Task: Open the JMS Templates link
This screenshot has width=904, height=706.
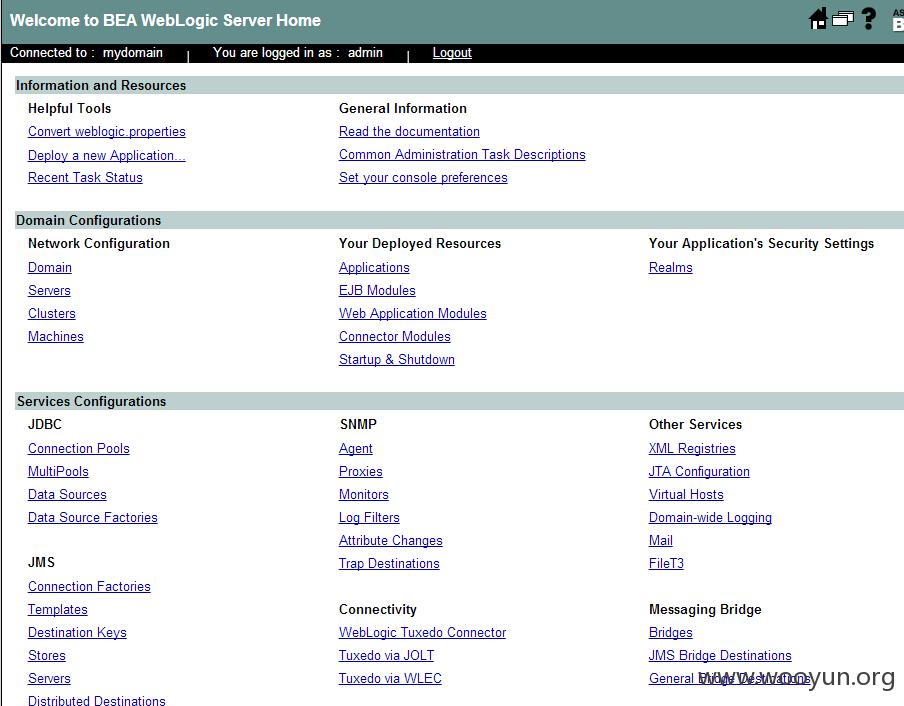Action: (58, 610)
